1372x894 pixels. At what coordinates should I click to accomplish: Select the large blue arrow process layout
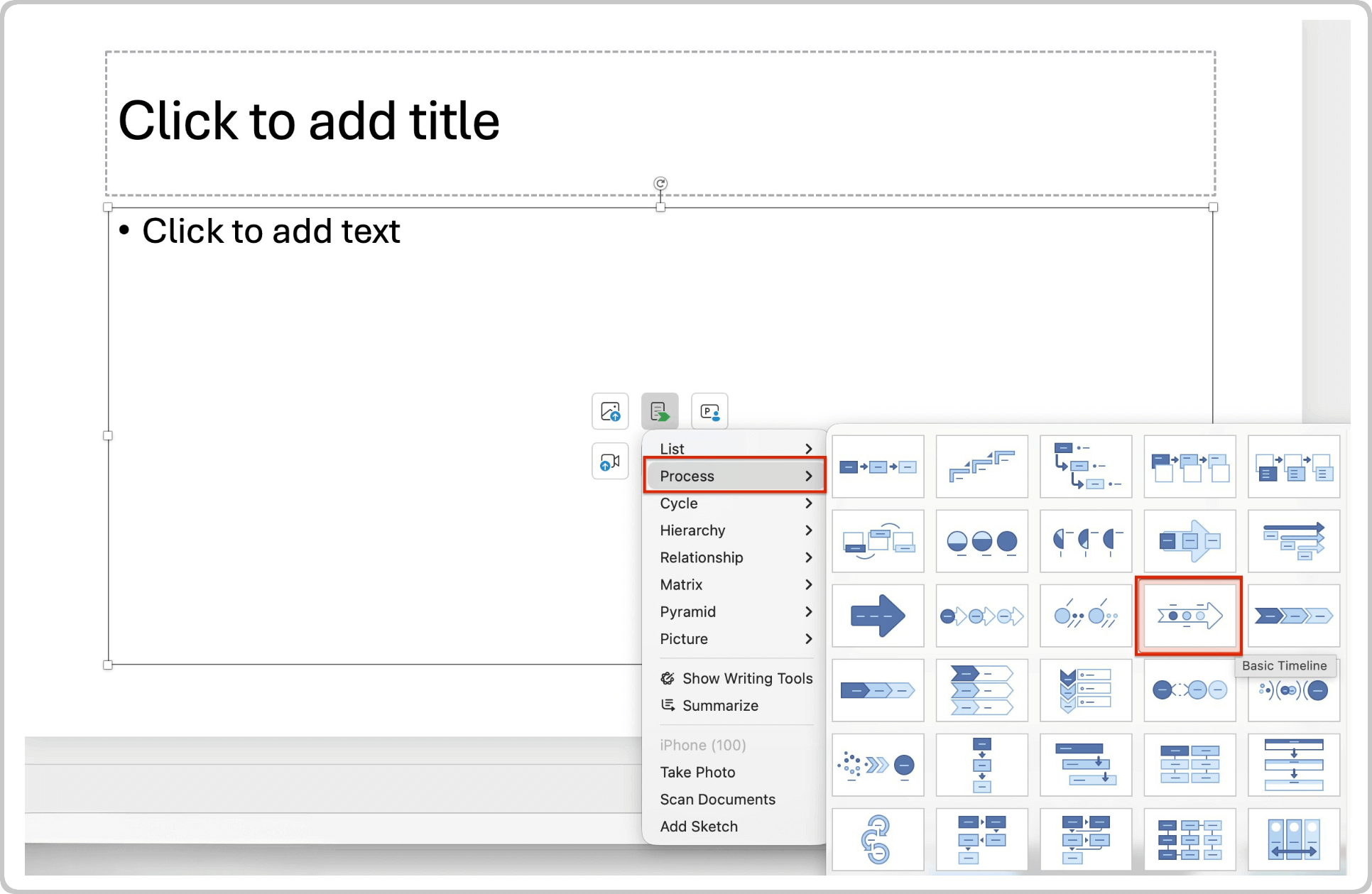(878, 616)
